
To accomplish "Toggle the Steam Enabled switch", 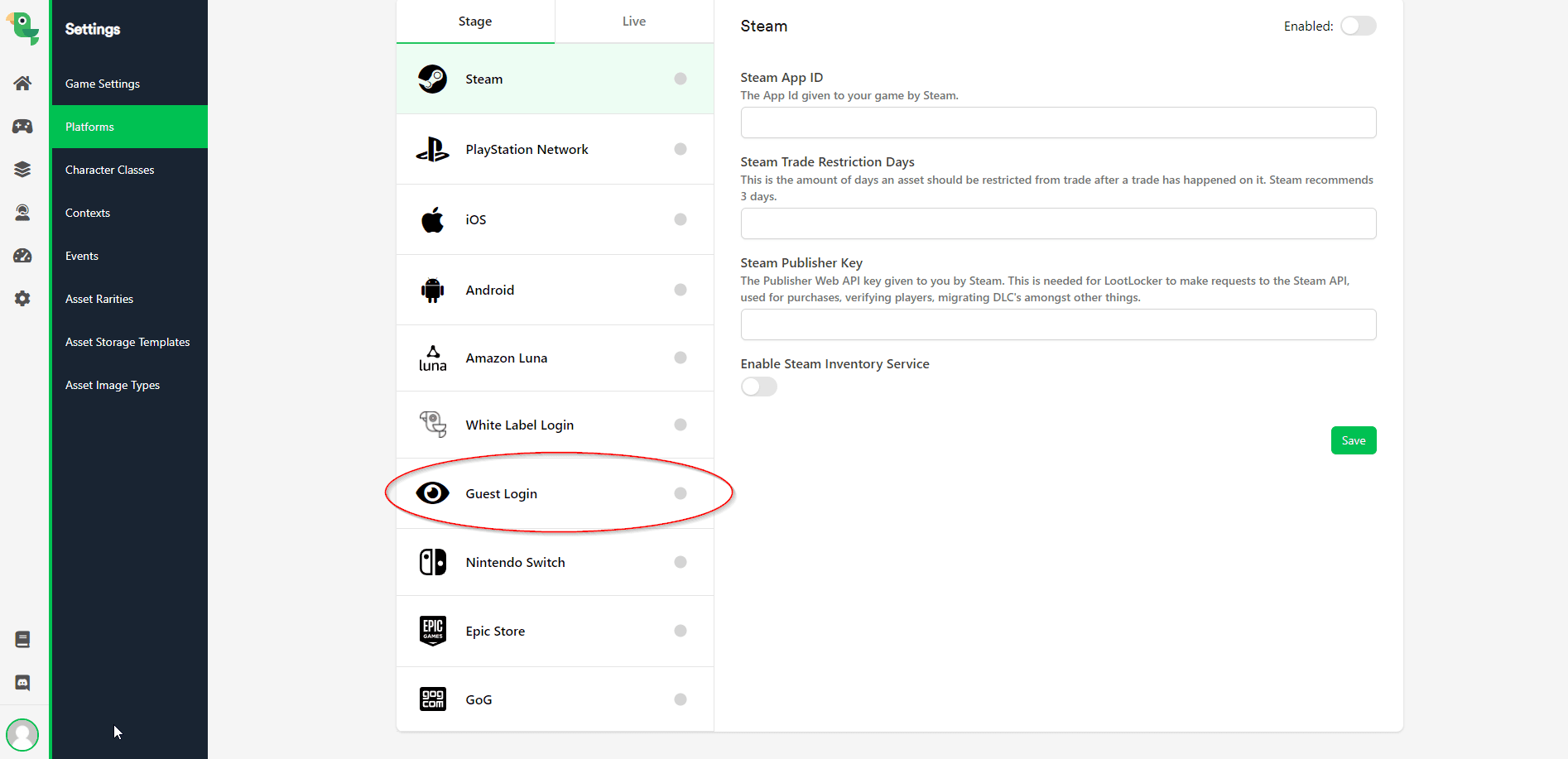I will 1358,26.
